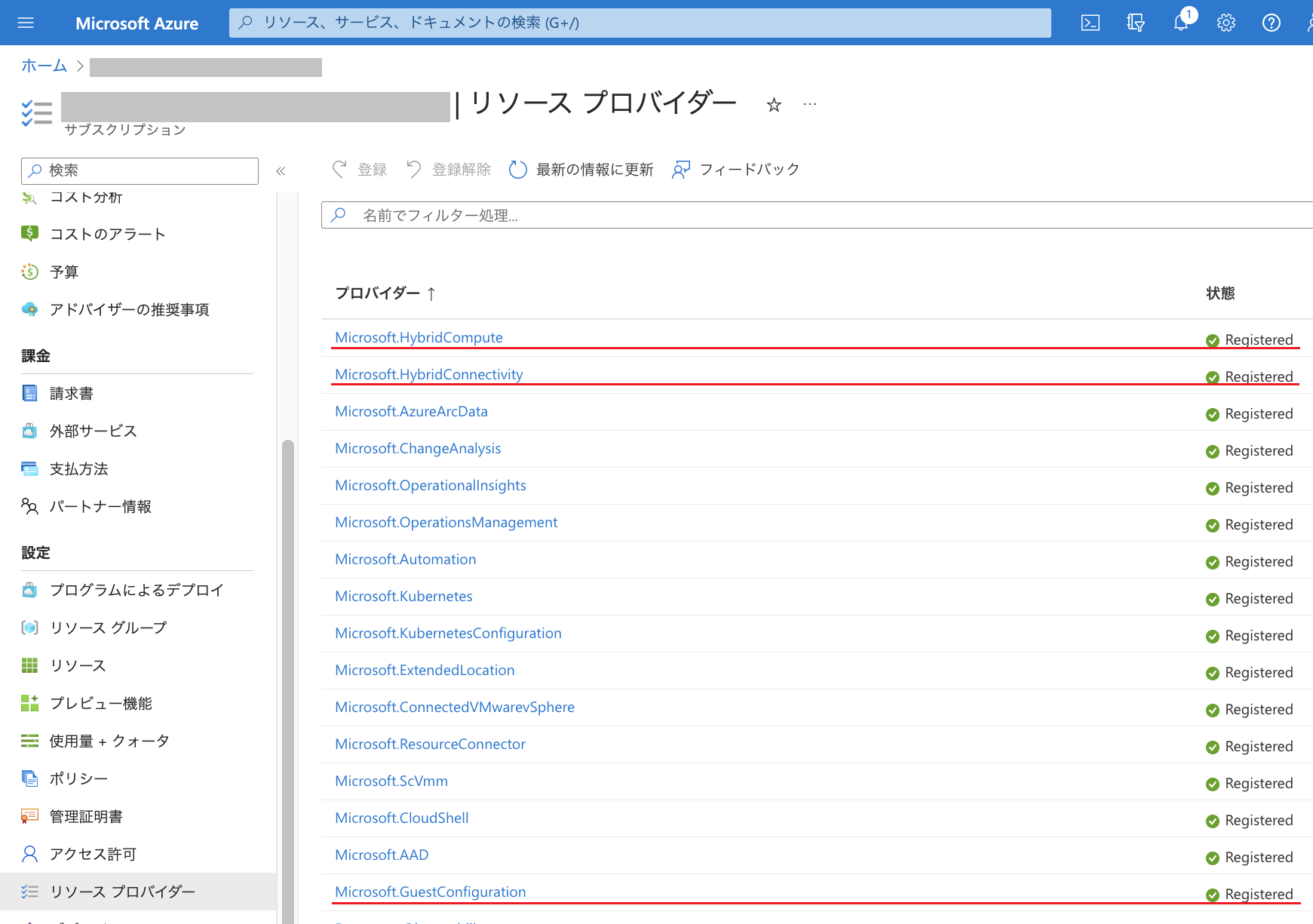The height and width of the screenshot is (924, 1313).
Task: Open the notifications bell
Action: pyautogui.click(x=1181, y=23)
